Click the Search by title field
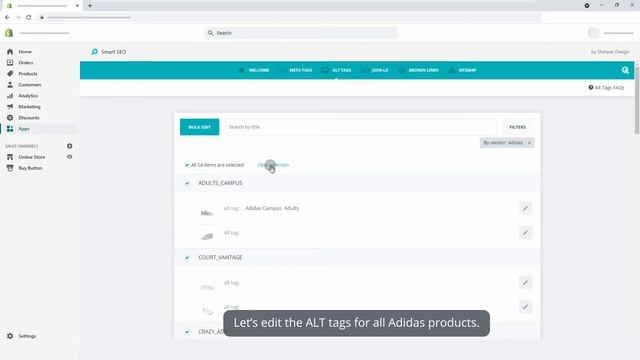The height and width of the screenshot is (360, 640). 361,127
